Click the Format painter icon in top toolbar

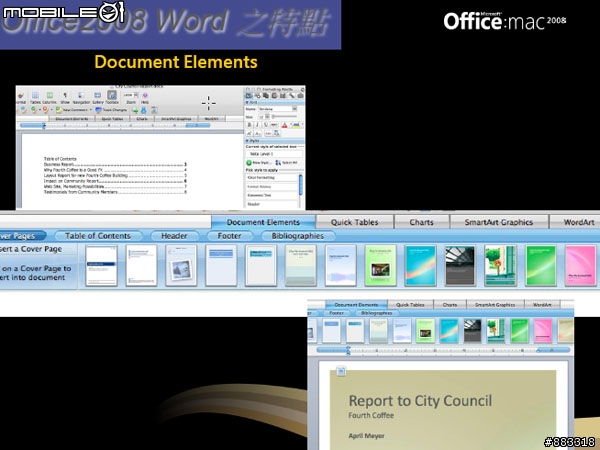pyautogui.click(x=21, y=95)
